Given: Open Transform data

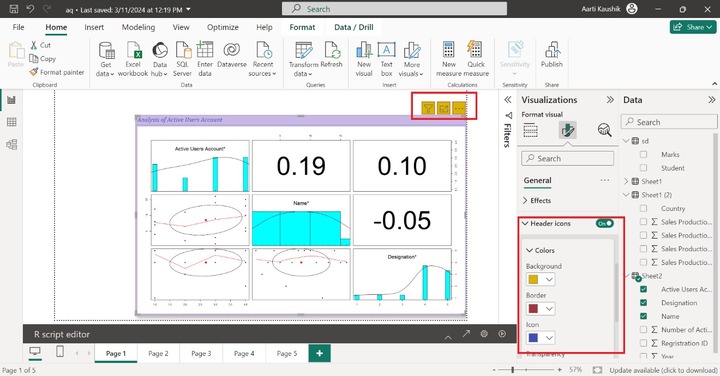Looking at the screenshot, I should pyautogui.click(x=303, y=59).
